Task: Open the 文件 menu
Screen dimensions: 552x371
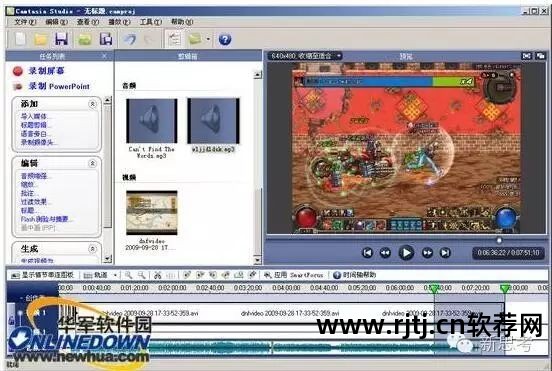Action: (x=25, y=22)
